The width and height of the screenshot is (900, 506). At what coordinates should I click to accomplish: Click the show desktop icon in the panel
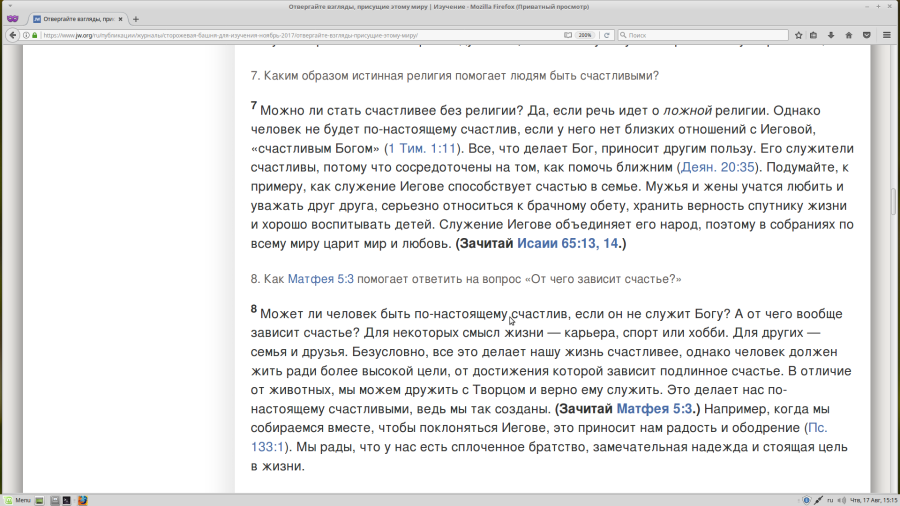39,500
